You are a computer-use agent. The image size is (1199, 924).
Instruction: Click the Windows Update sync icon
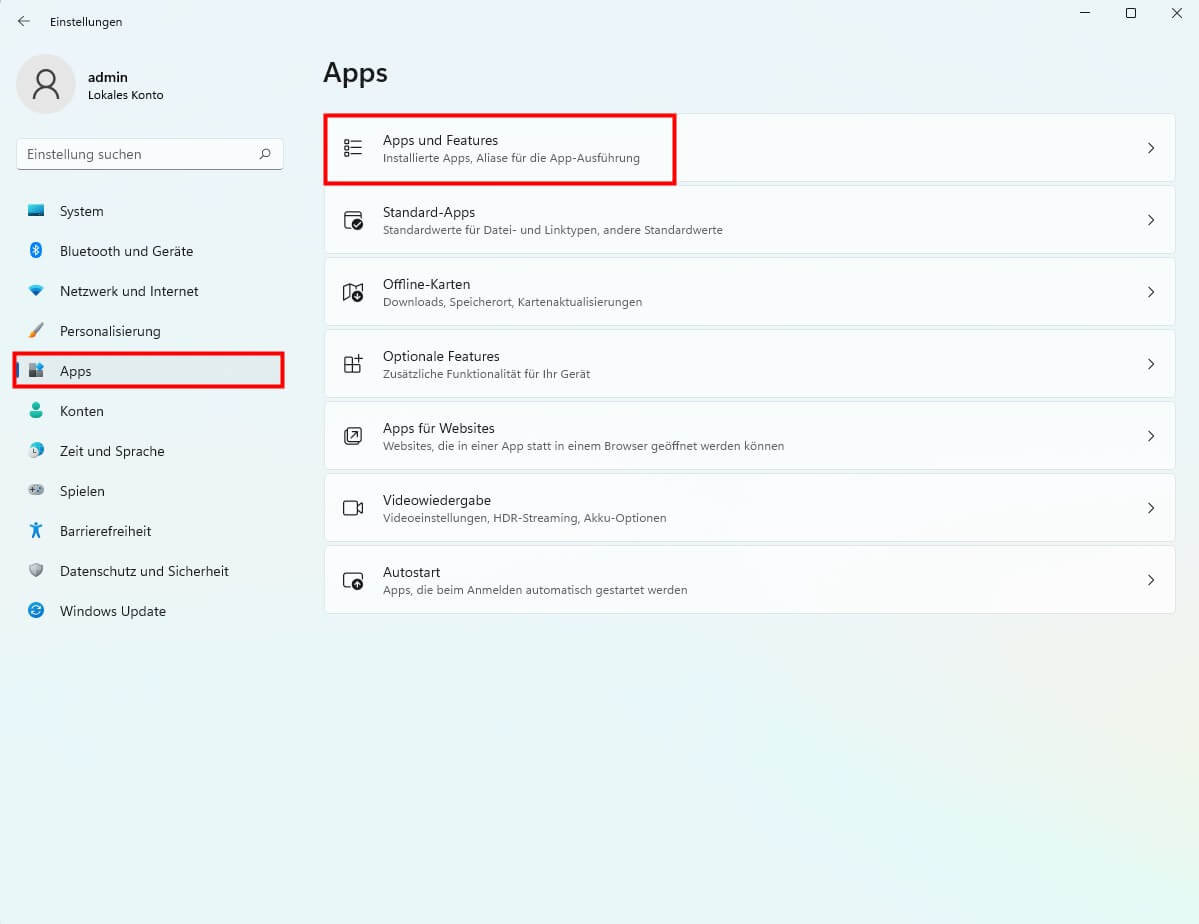(x=36, y=611)
